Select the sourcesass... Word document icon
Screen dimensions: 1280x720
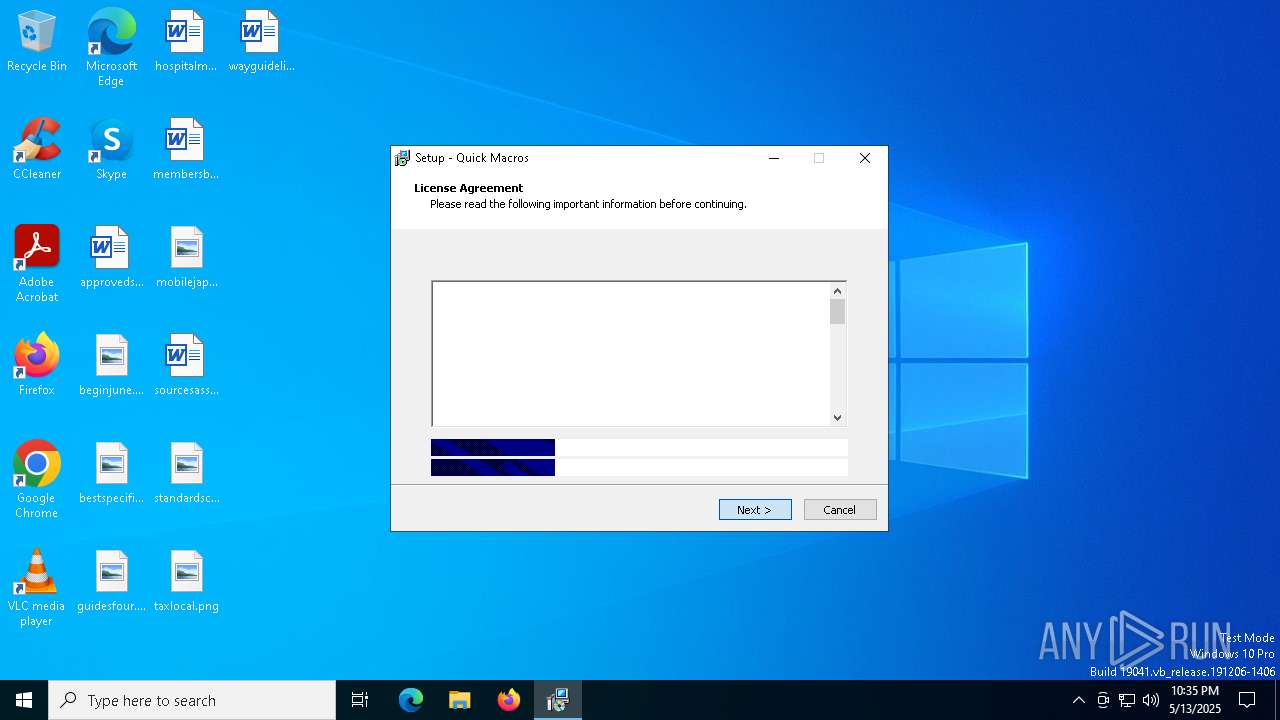pos(186,365)
